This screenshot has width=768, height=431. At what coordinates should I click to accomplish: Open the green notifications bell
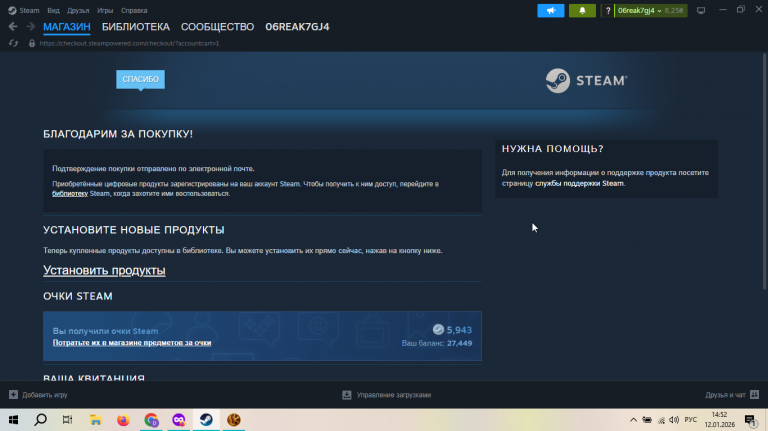click(x=582, y=10)
